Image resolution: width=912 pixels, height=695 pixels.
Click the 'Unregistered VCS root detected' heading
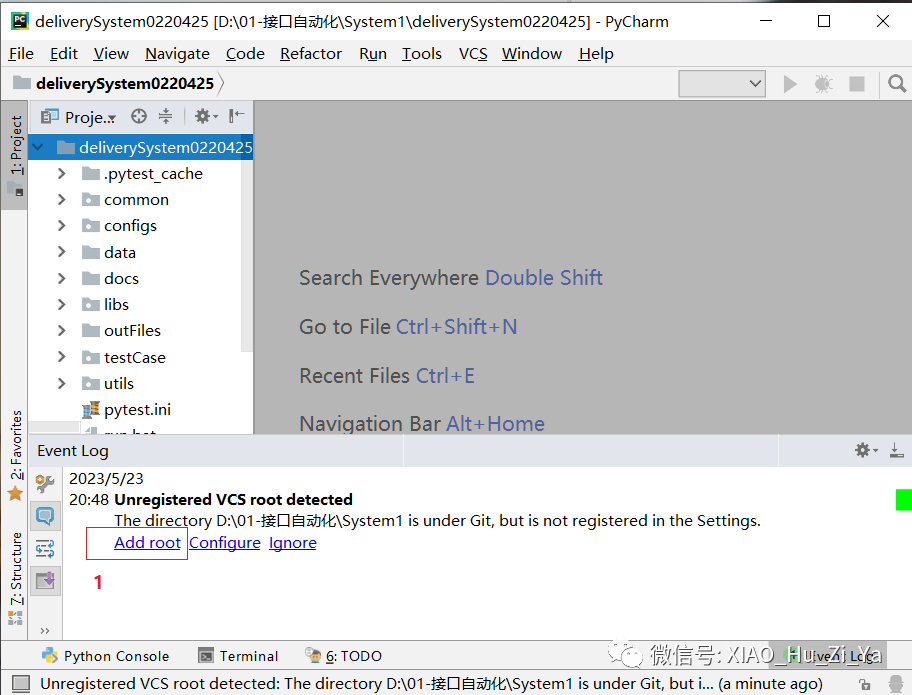[x=233, y=500]
